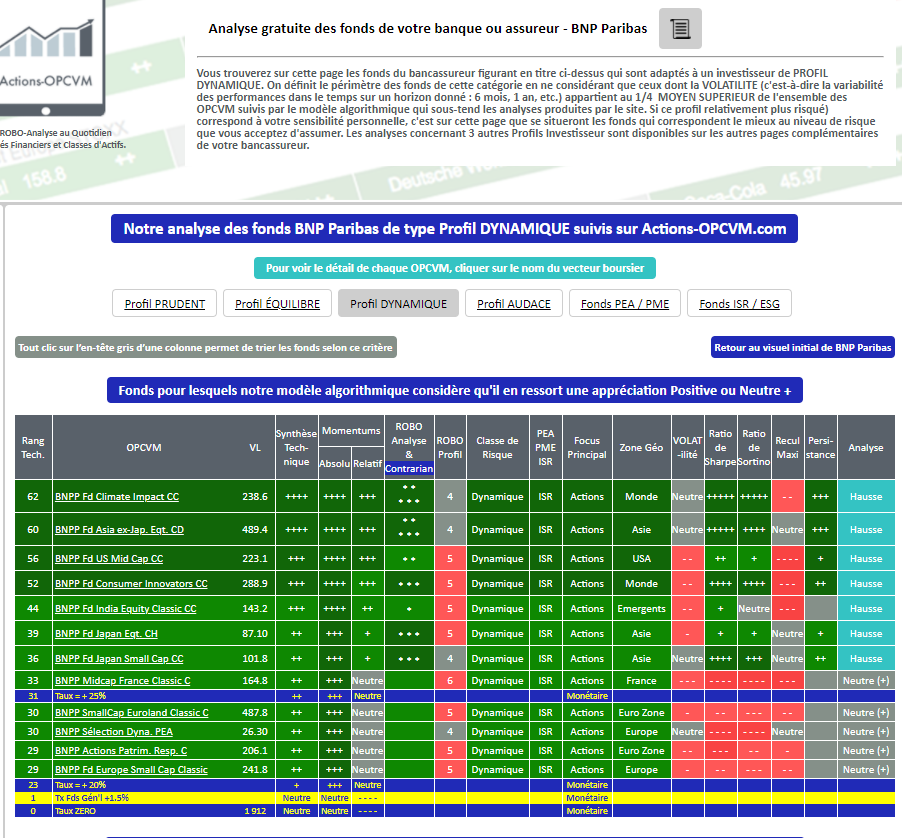The width and height of the screenshot is (902, 838).
Task: Click ROBO Profil 6 cell for Midcap France
Action: (x=450, y=680)
